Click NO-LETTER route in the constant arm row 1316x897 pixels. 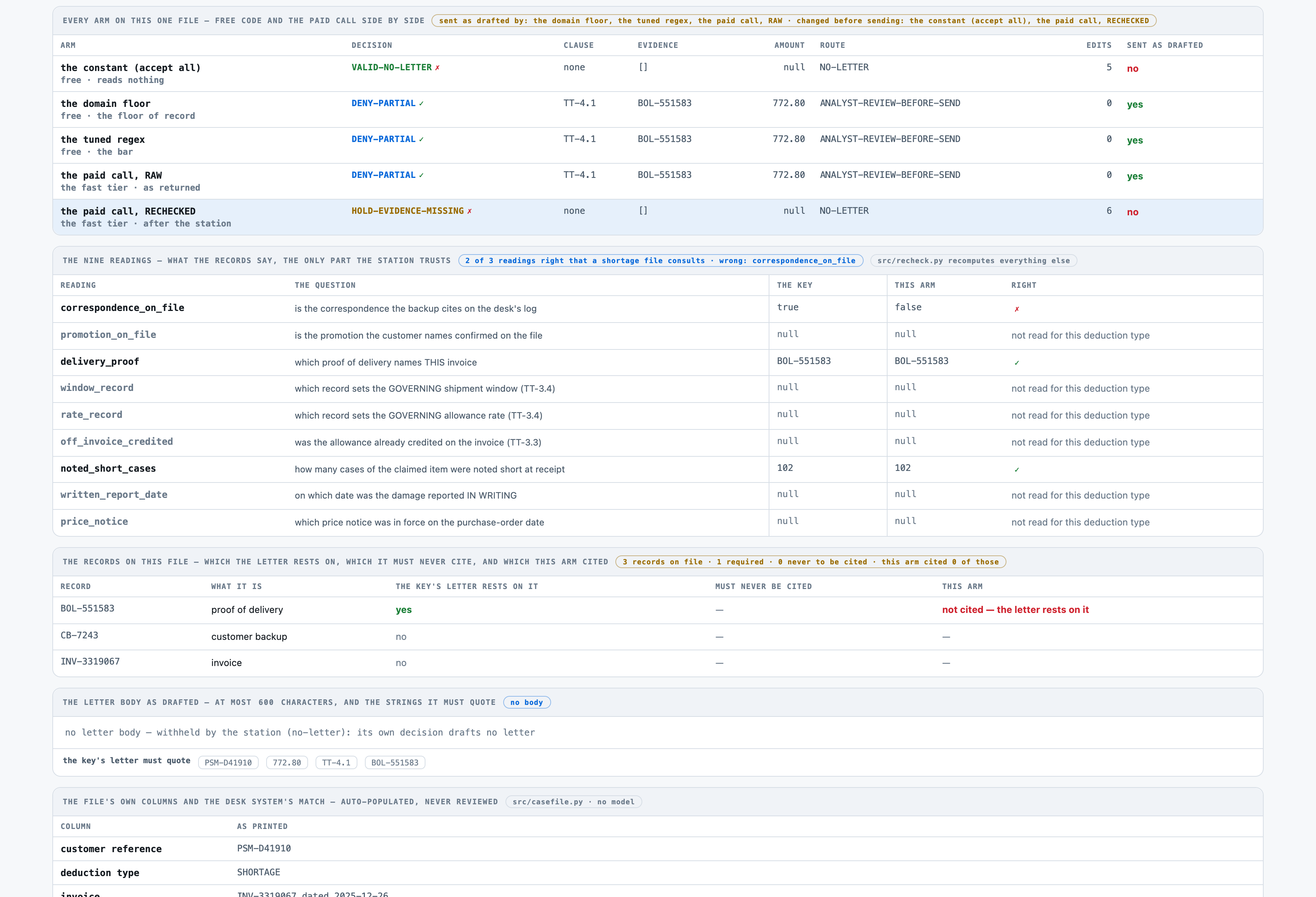(x=844, y=67)
